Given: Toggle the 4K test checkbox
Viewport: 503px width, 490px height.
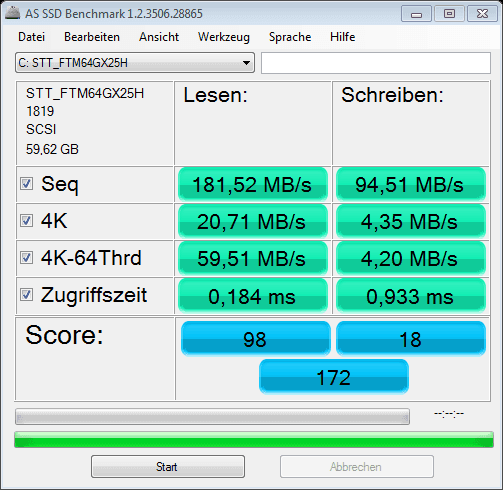Looking at the screenshot, I should click(x=26, y=221).
